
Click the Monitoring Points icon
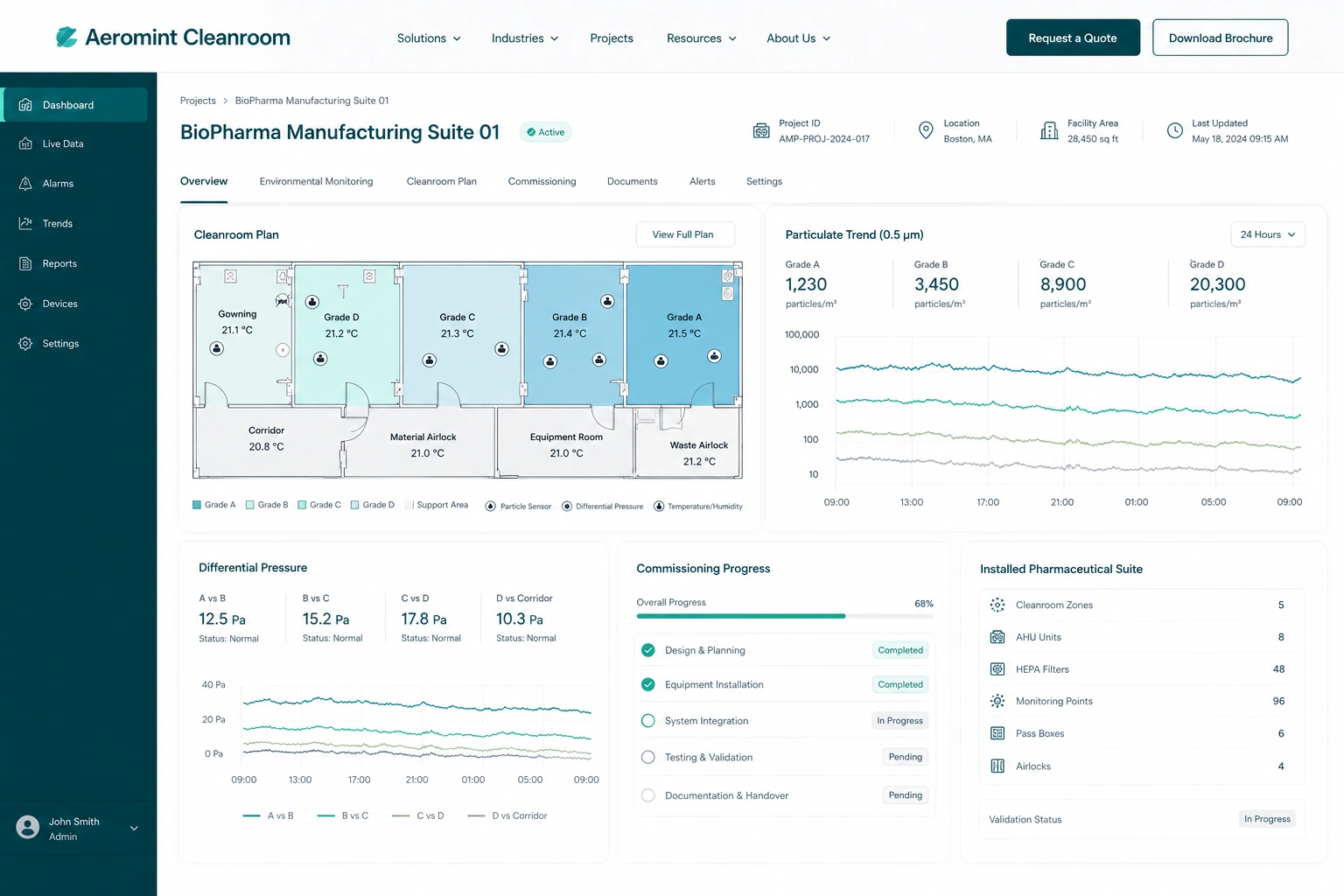pyautogui.click(x=997, y=701)
